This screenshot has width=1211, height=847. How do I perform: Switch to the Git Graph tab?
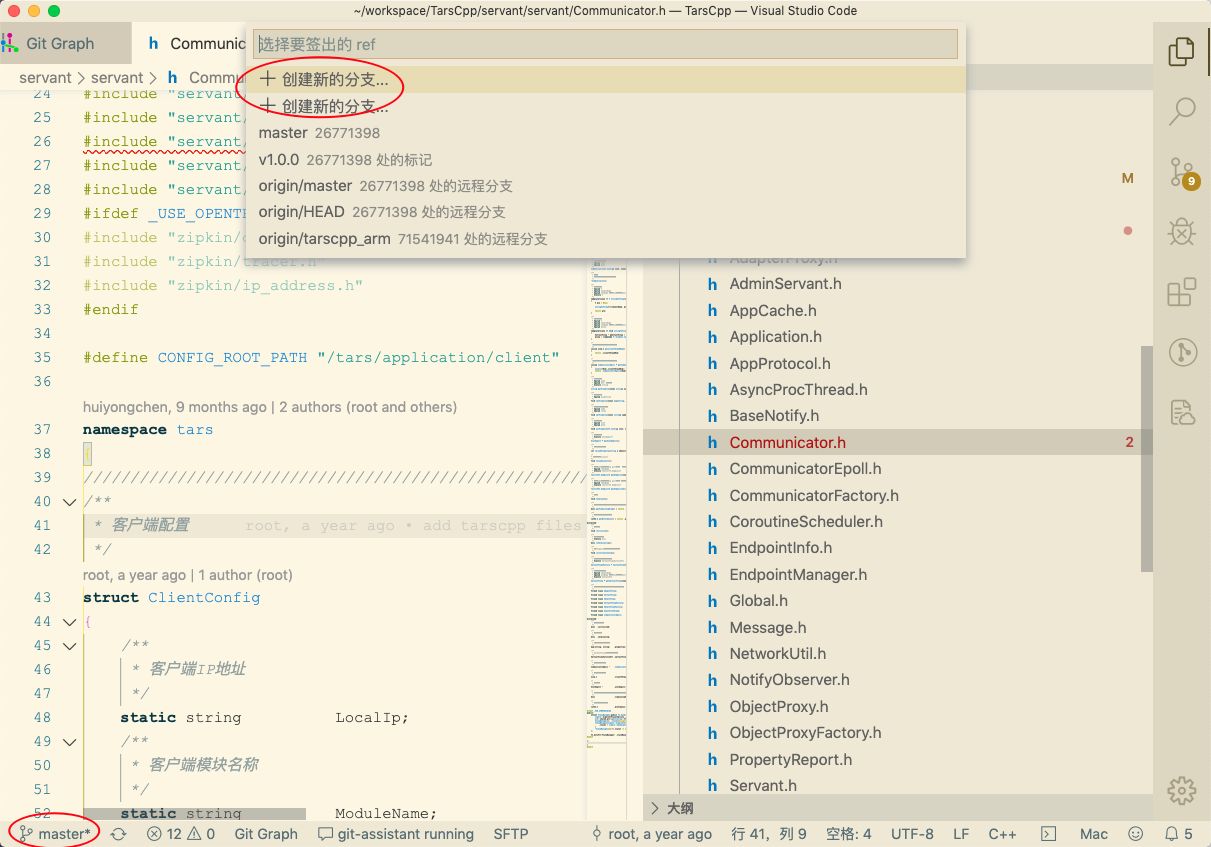(60, 44)
